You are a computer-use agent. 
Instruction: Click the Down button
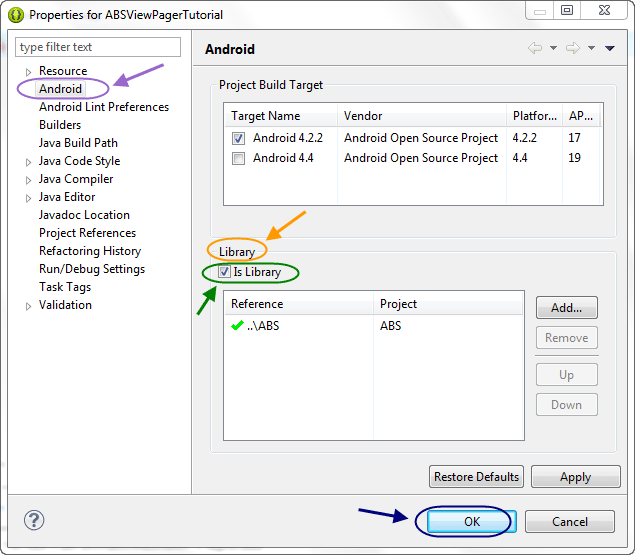coord(567,404)
